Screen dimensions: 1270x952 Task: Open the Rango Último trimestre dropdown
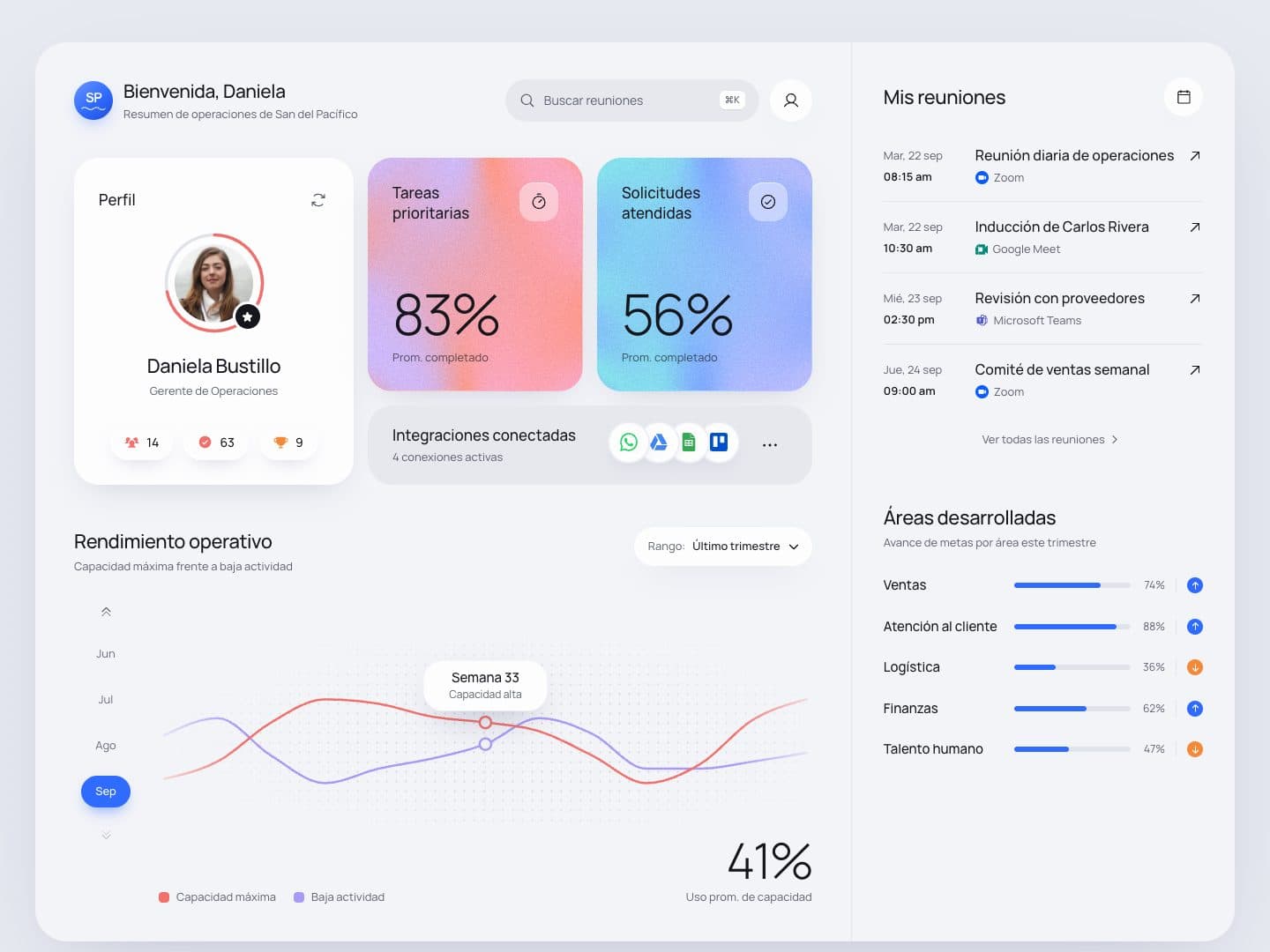point(723,547)
